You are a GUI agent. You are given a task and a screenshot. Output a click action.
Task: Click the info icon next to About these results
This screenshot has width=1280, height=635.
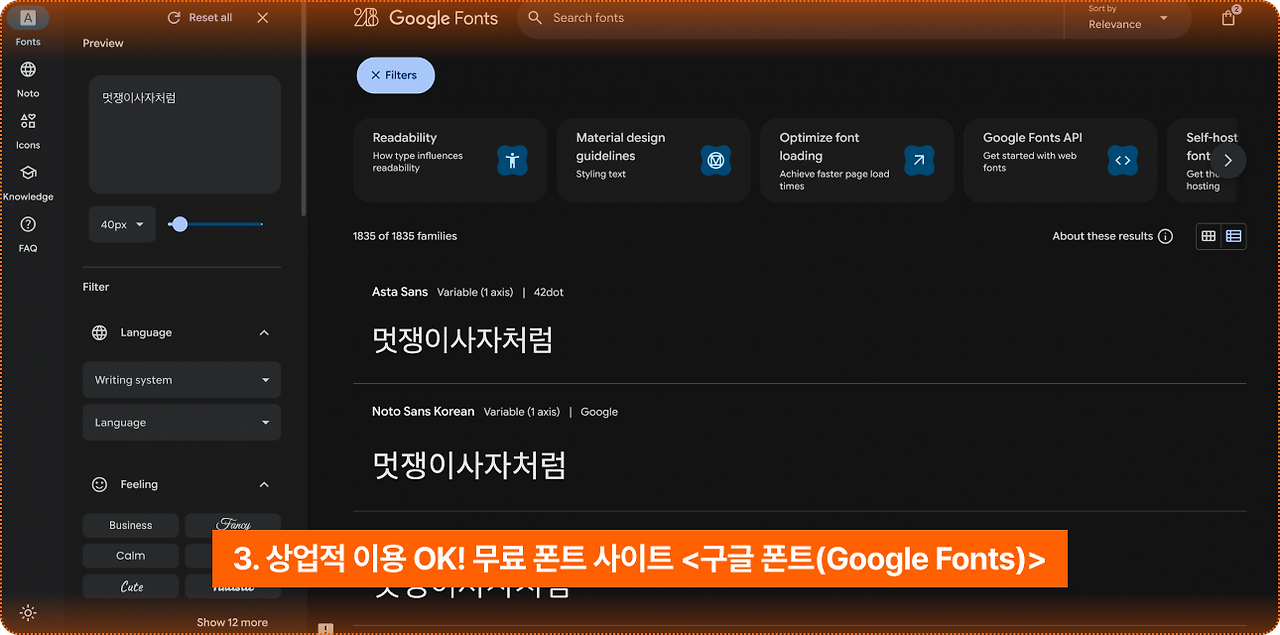[x=1166, y=236]
